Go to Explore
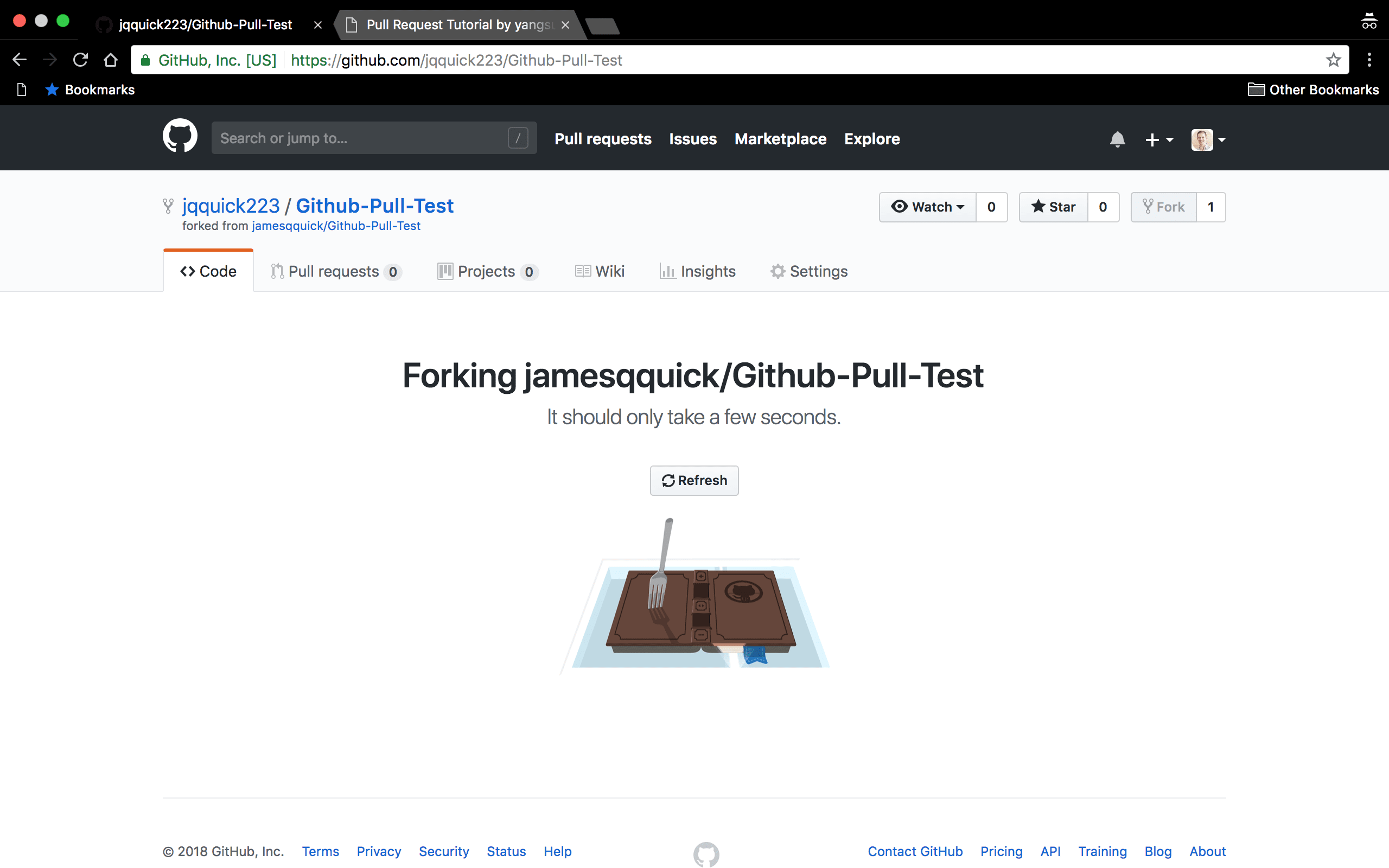Screen dimensions: 1389x868 (872, 139)
